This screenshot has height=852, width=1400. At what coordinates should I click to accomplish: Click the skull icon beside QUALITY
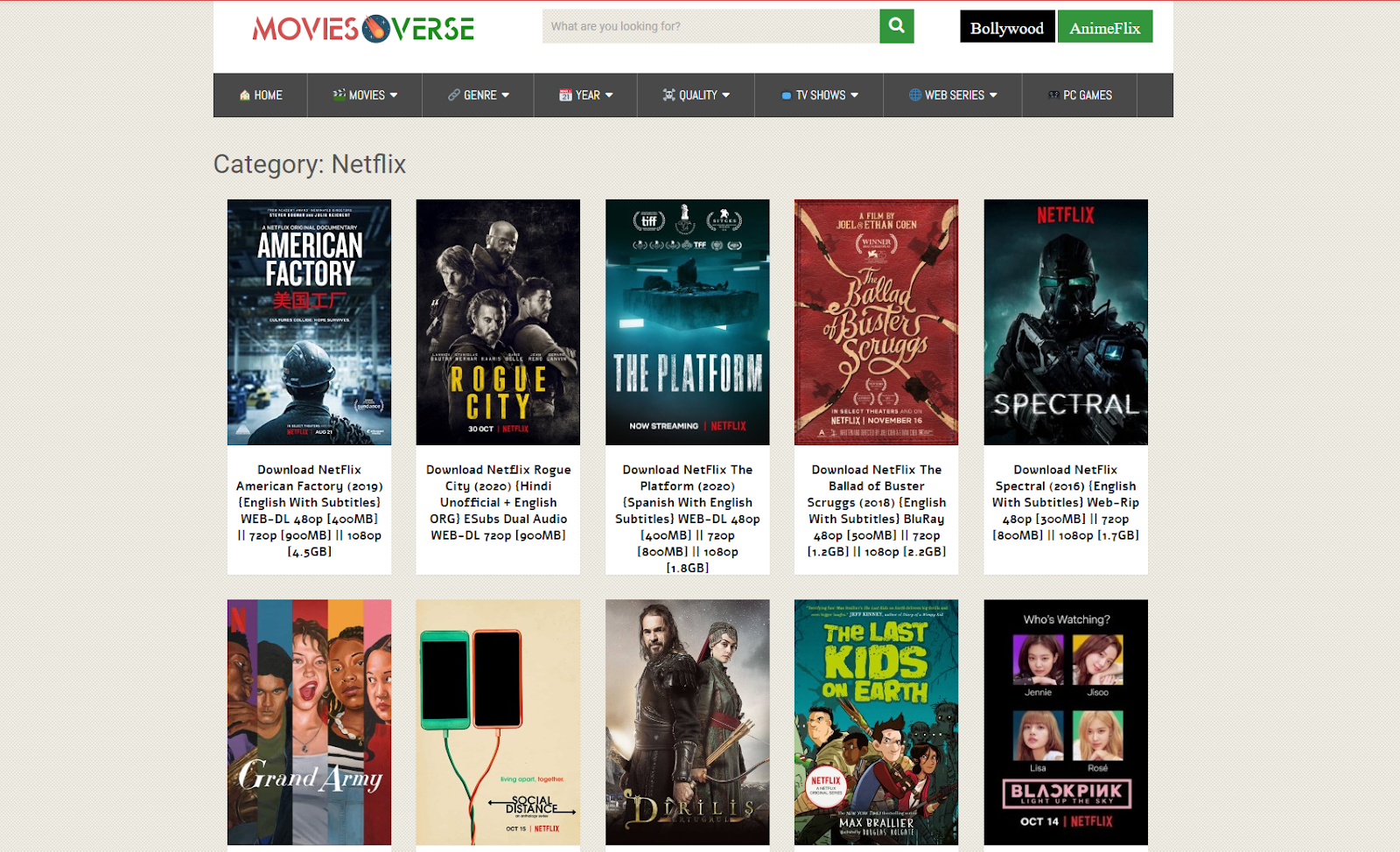668,95
